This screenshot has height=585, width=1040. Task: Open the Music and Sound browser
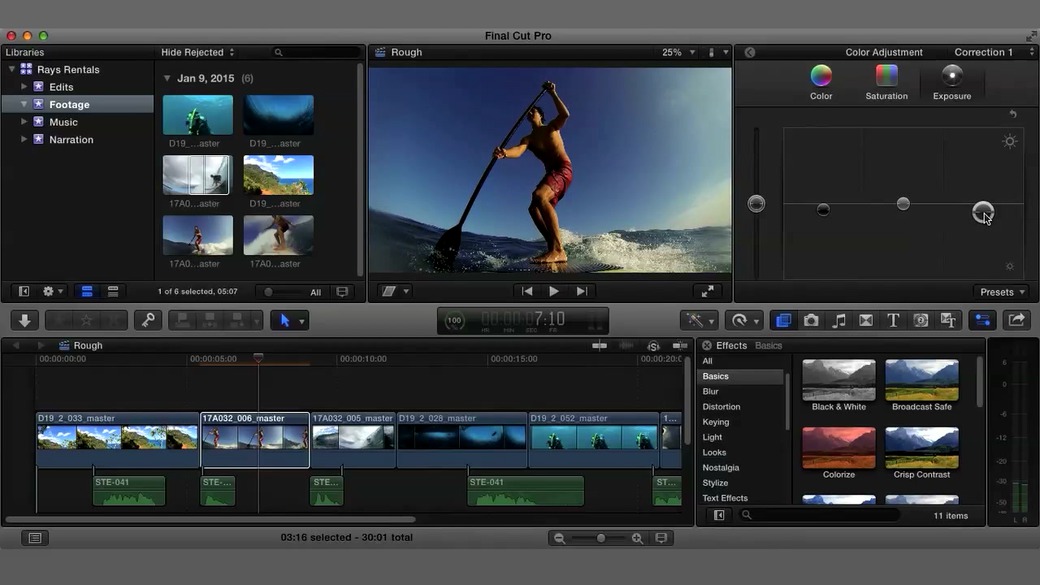point(839,320)
